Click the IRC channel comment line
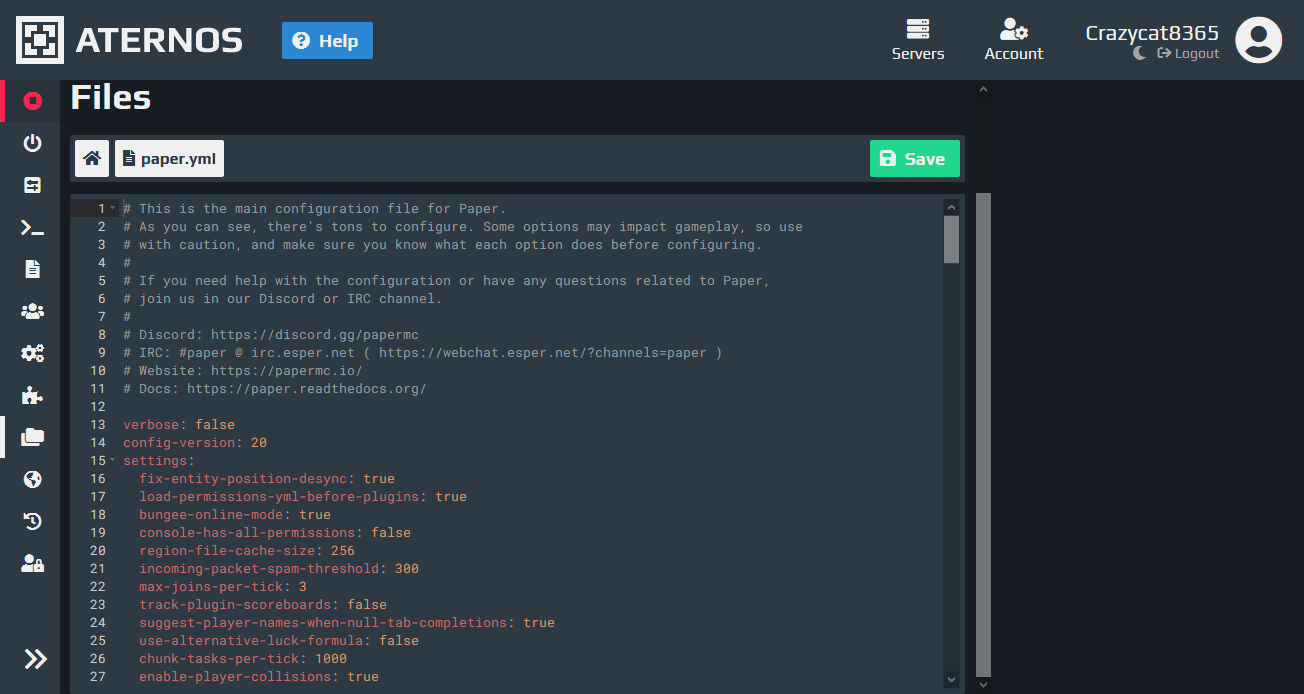The image size is (1304, 694). pyautogui.click(x=423, y=352)
